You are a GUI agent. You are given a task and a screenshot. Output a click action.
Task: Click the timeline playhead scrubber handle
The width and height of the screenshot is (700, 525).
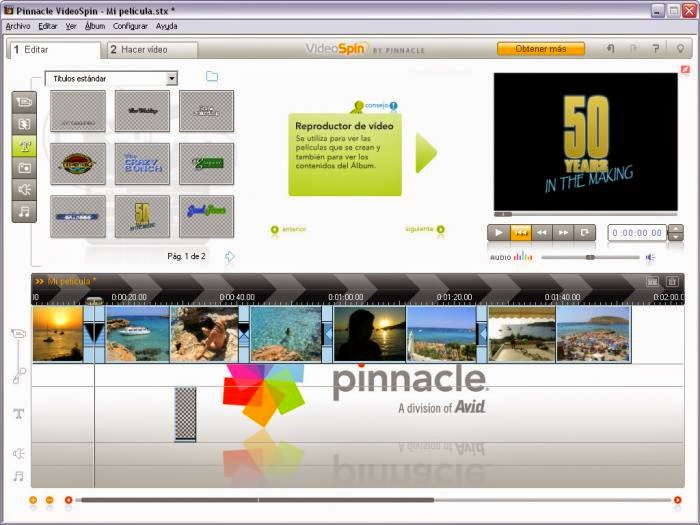94,301
